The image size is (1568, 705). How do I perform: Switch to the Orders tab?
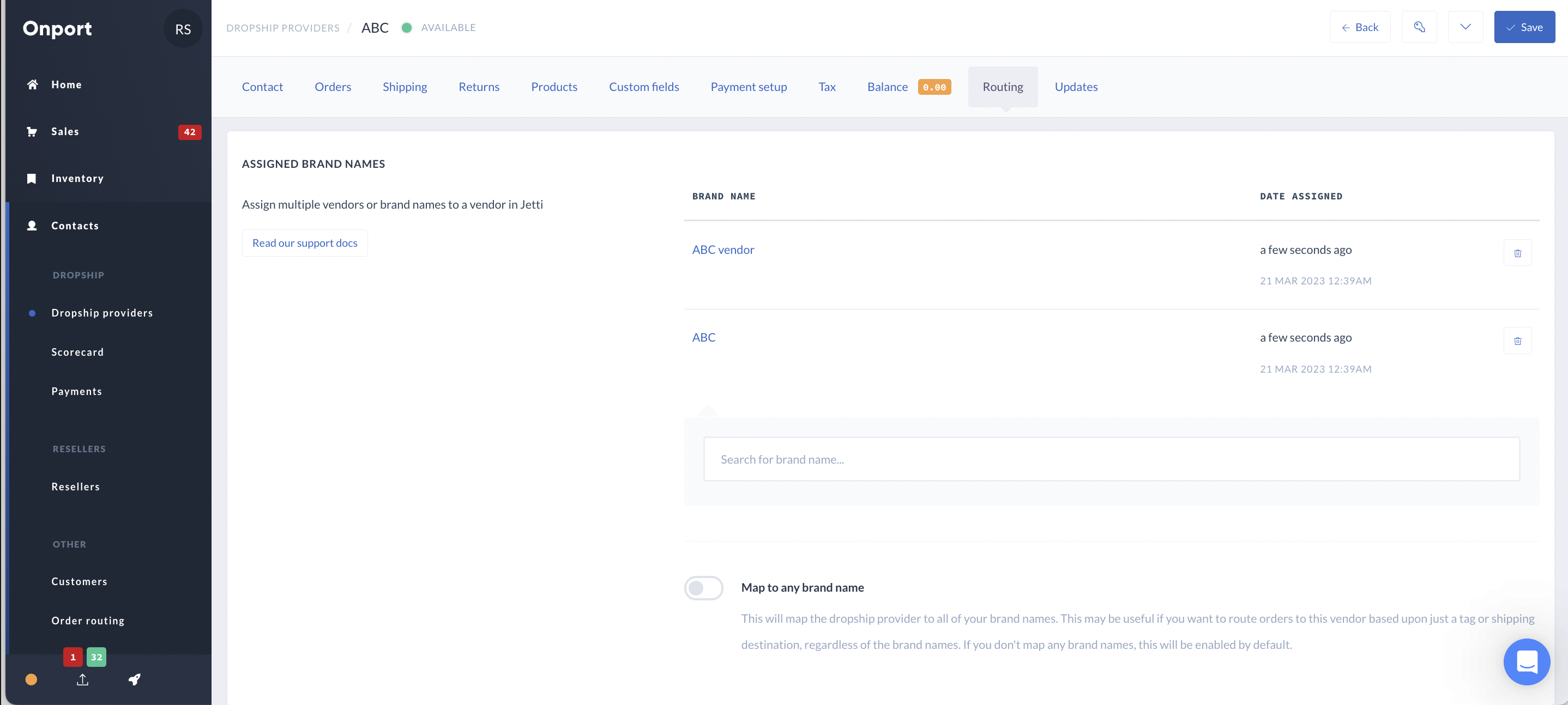click(333, 87)
